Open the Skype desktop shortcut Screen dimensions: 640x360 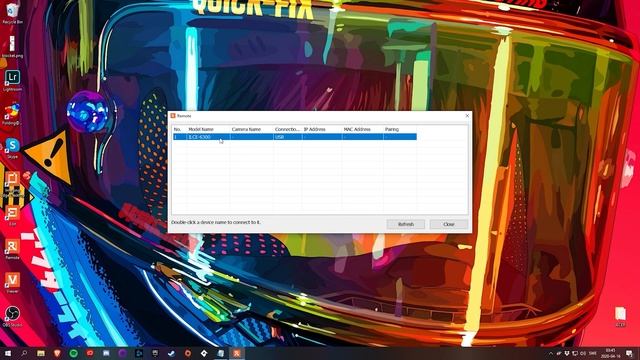pyautogui.click(x=12, y=148)
